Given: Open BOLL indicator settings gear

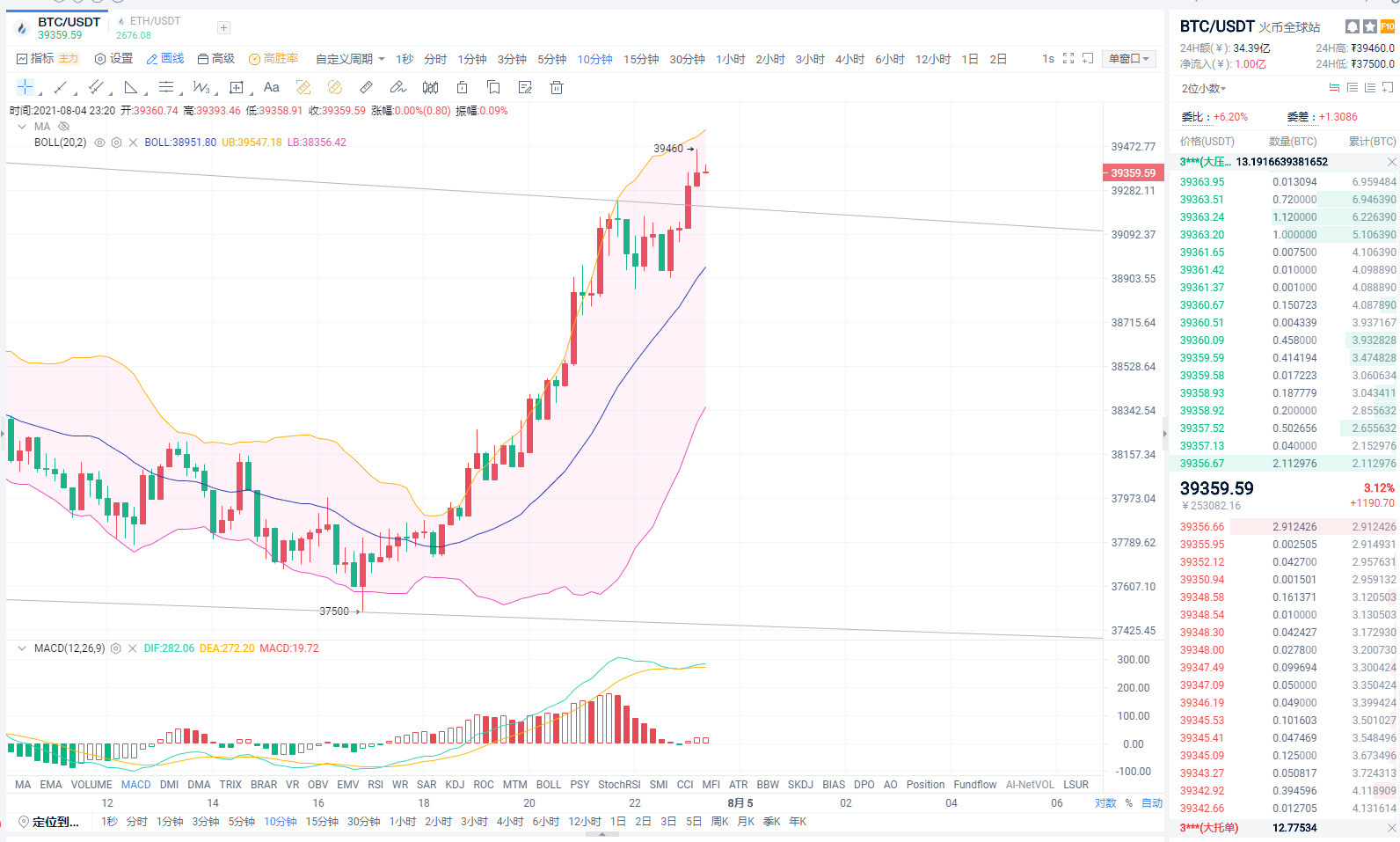Looking at the screenshot, I should point(116,143).
